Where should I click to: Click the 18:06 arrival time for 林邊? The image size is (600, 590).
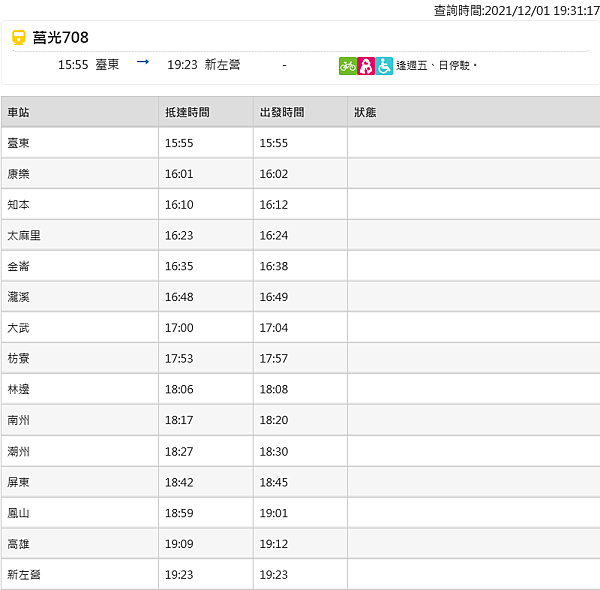point(179,390)
